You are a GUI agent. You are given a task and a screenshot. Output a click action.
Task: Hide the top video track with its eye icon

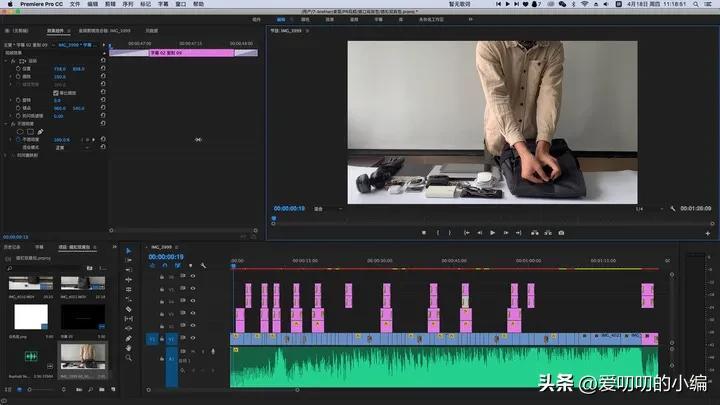[x=193, y=276]
